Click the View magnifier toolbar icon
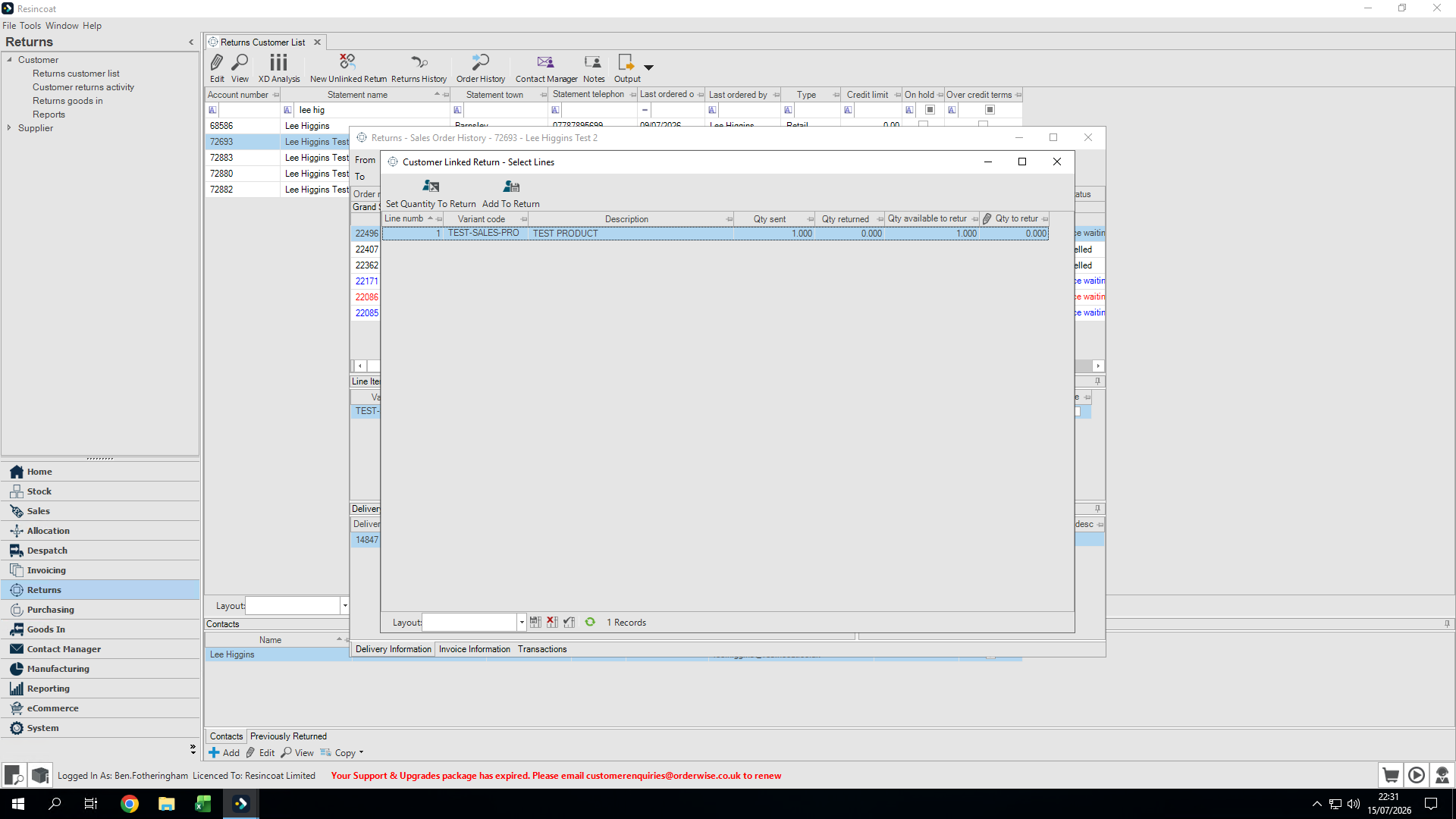 [240, 62]
